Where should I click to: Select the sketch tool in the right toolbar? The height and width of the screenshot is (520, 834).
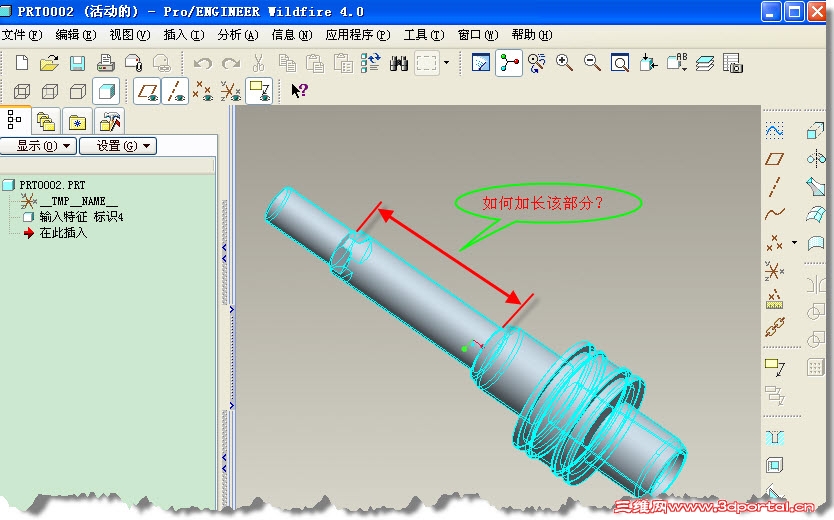click(x=774, y=131)
